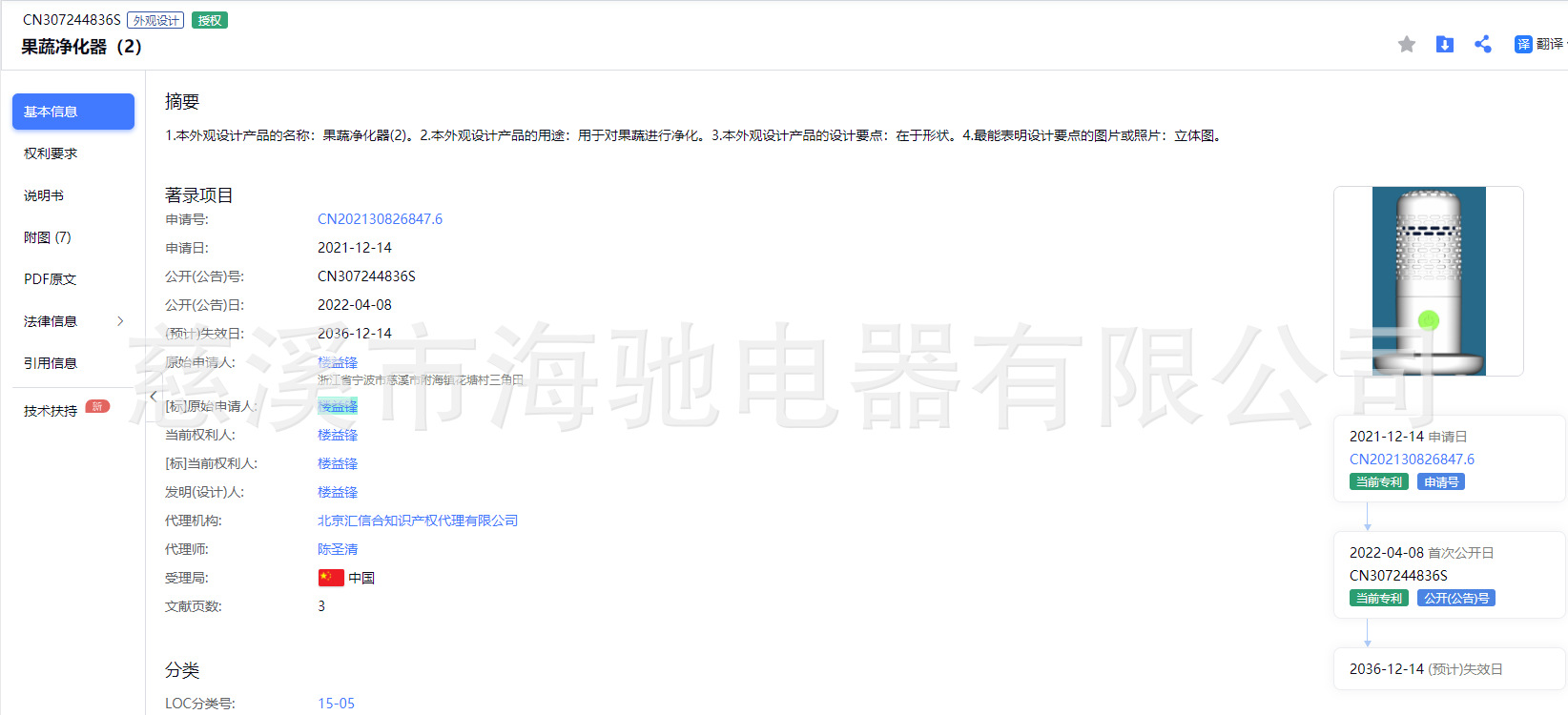Open the PDF原文 tab
1568x715 pixels.
click(x=50, y=279)
